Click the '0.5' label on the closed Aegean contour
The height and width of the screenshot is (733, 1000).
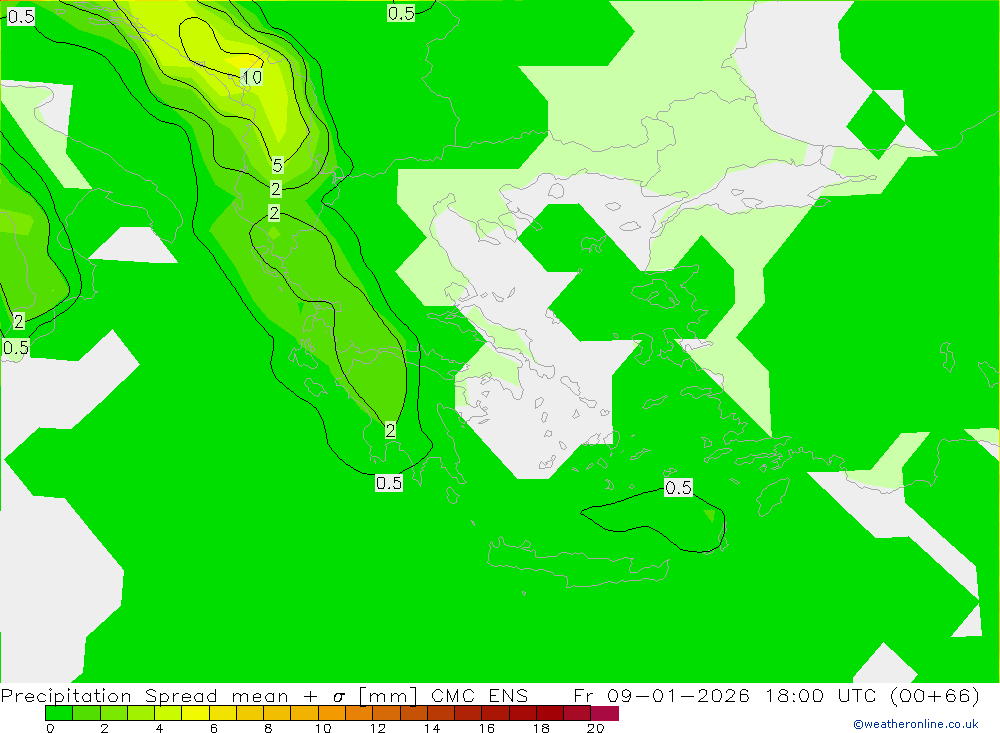tap(678, 488)
